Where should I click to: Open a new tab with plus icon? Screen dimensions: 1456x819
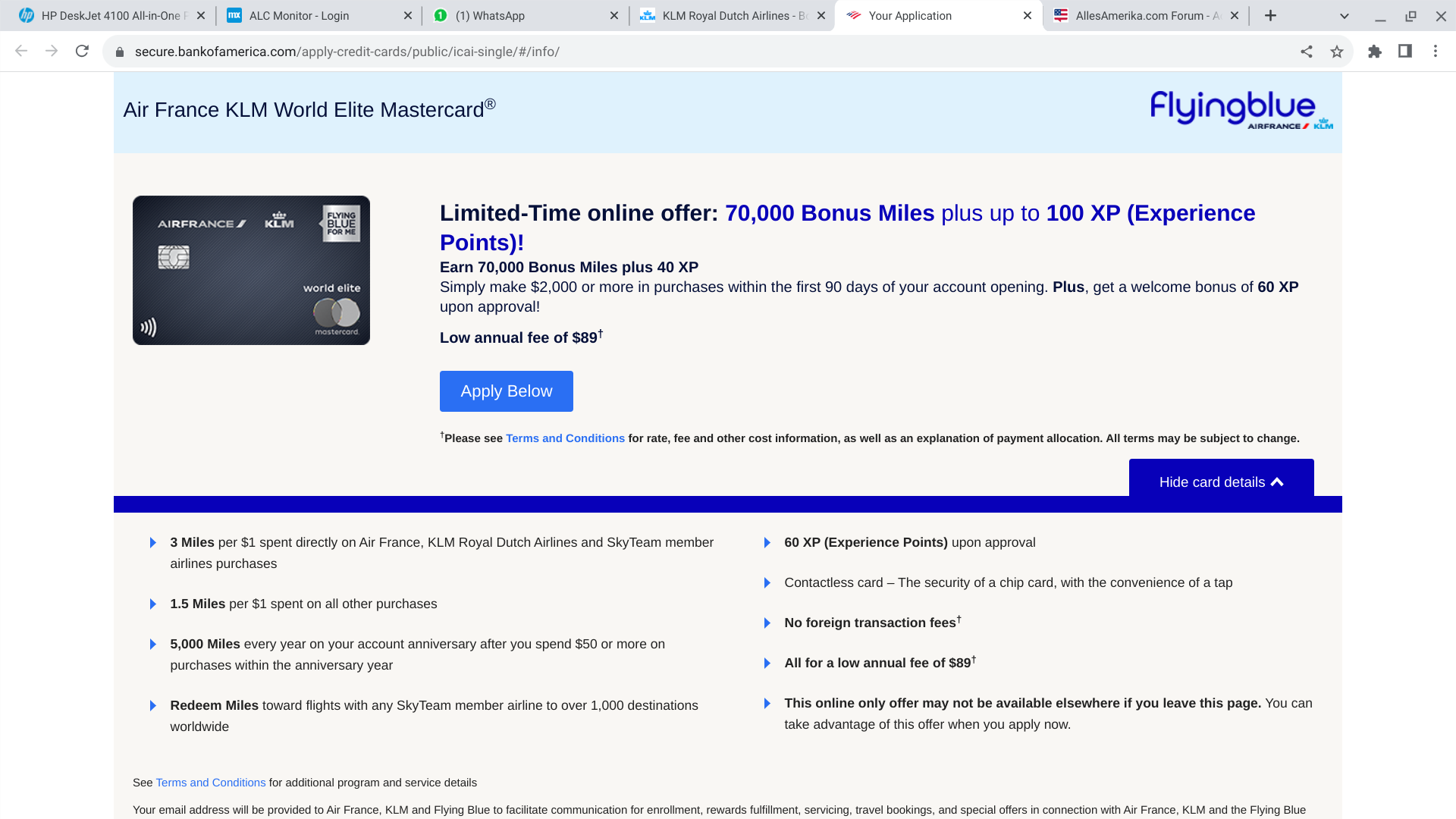[x=1271, y=16]
